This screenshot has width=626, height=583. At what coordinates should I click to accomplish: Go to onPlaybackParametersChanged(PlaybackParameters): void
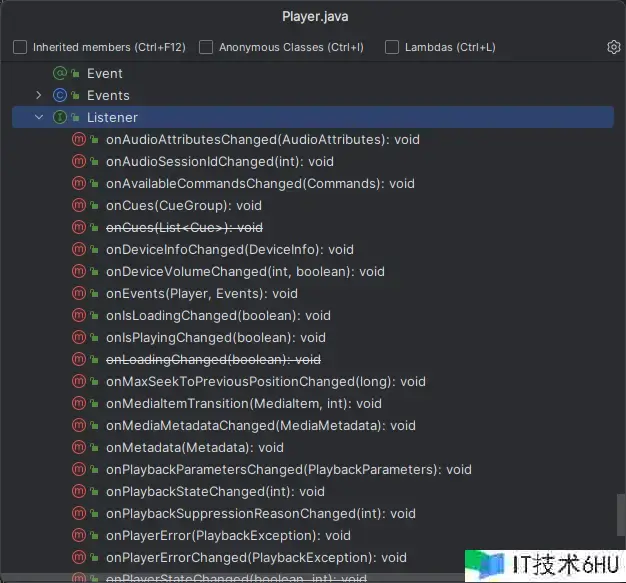coord(289,469)
